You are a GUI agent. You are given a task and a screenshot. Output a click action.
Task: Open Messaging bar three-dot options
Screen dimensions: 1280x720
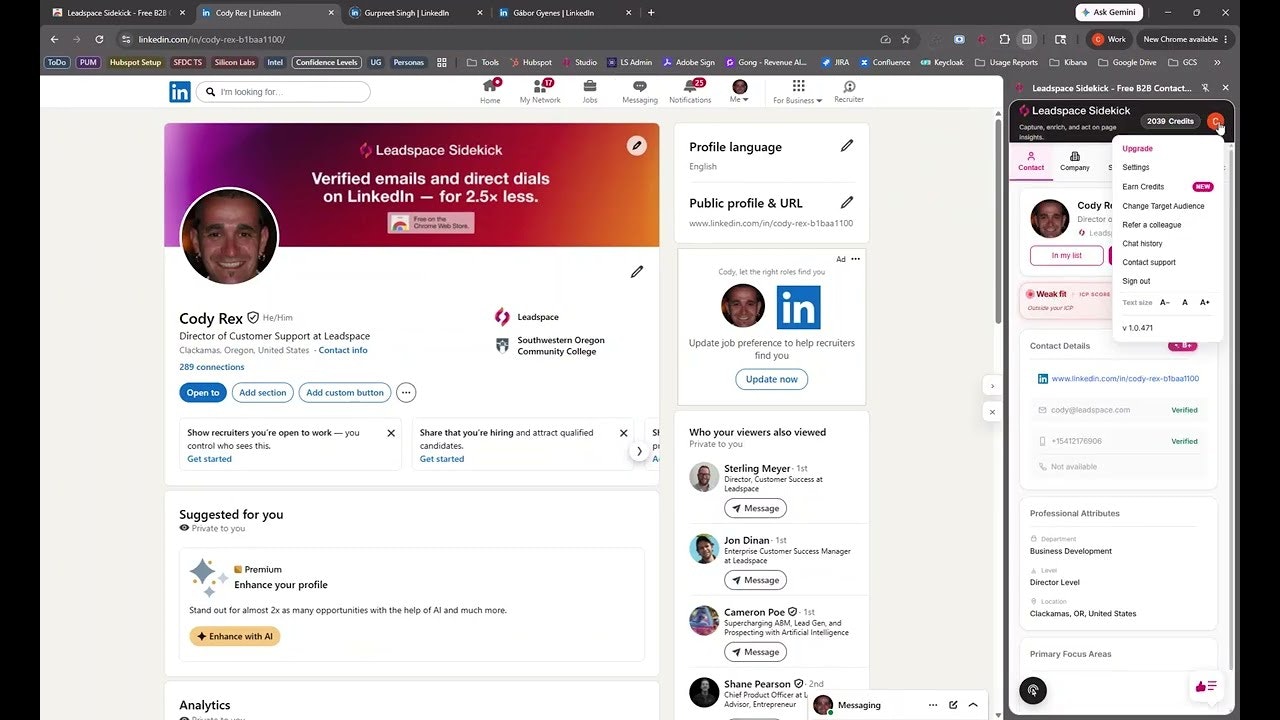(x=933, y=705)
